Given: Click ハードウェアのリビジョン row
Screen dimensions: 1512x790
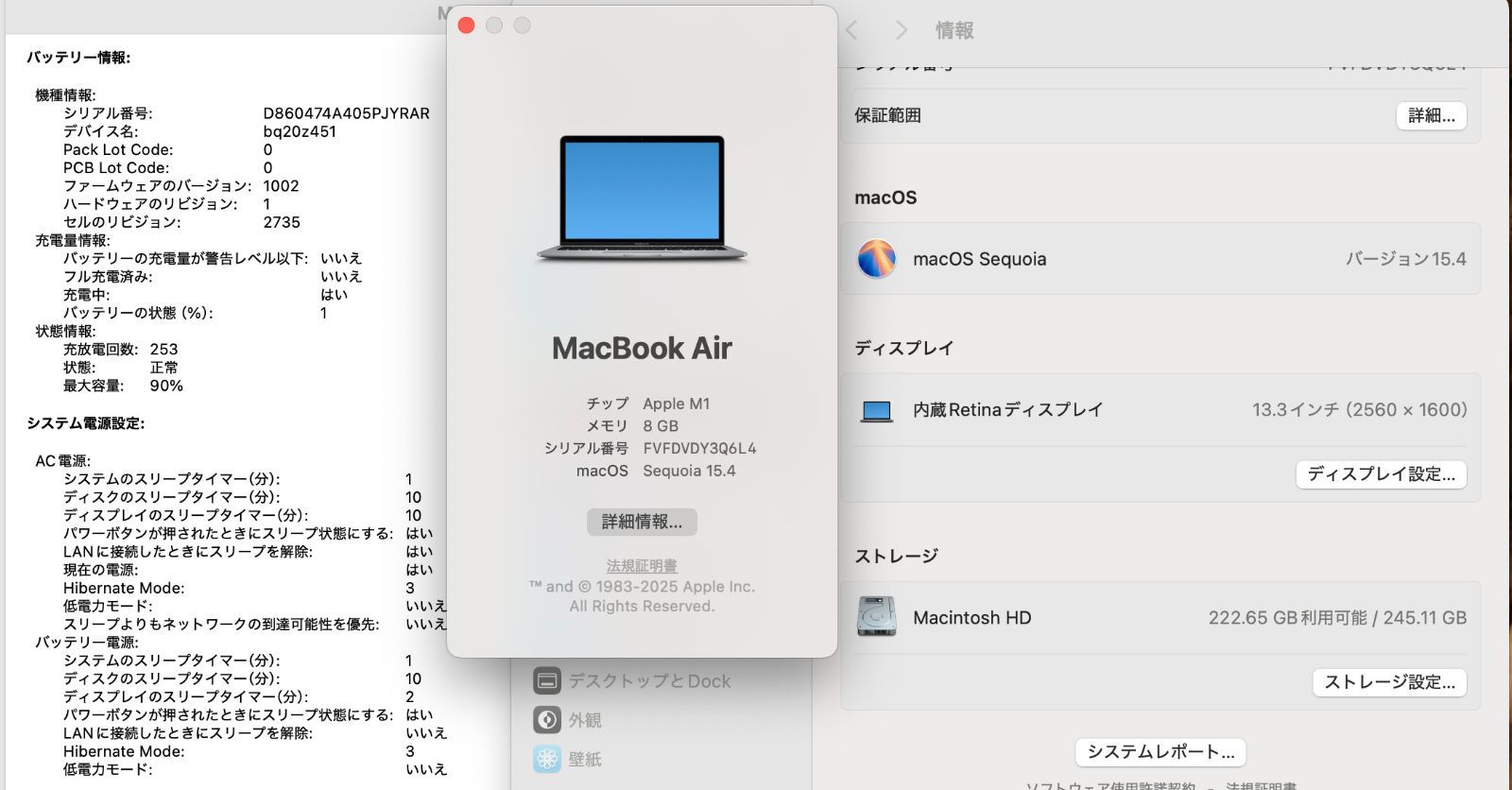Looking at the screenshot, I should pyautogui.click(x=167, y=204).
